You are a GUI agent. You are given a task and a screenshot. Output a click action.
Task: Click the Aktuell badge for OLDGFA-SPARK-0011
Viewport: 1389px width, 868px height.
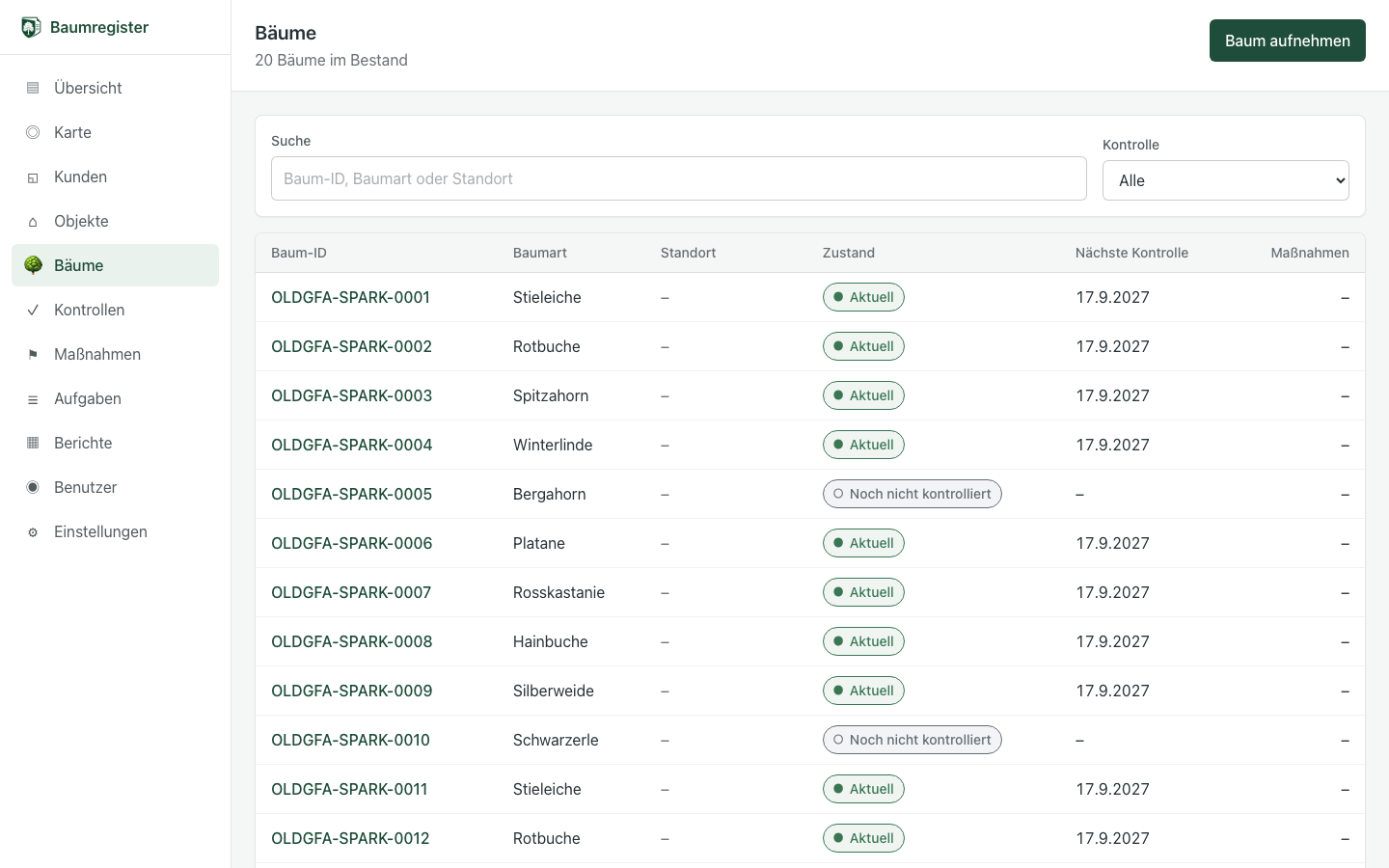(x=863, y=789)
